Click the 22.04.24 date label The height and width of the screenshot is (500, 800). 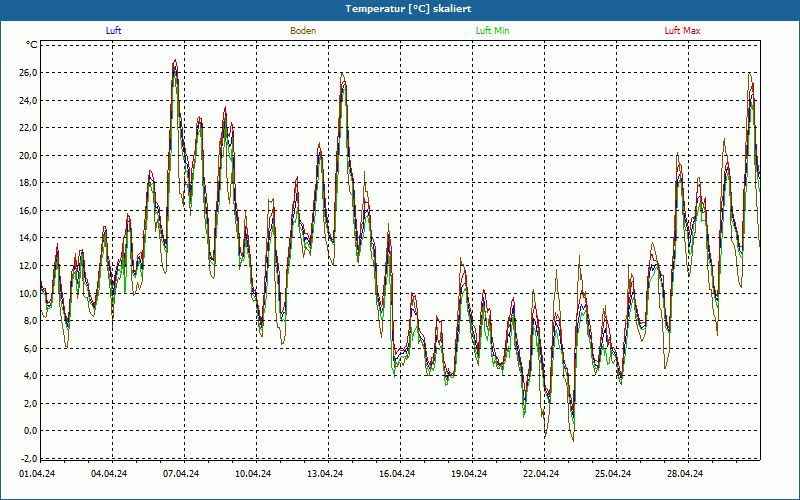541,474
